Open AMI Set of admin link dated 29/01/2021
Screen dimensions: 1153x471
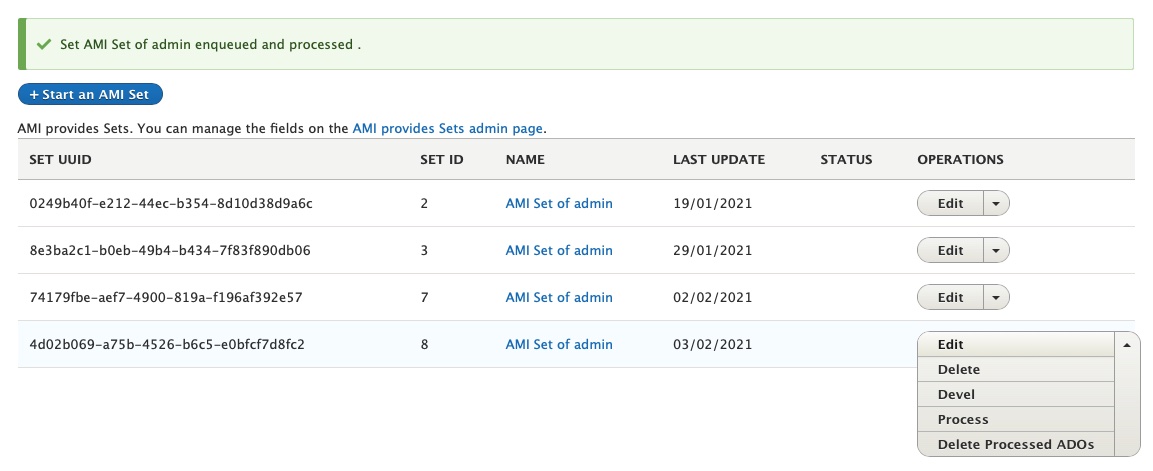point(559,251)
